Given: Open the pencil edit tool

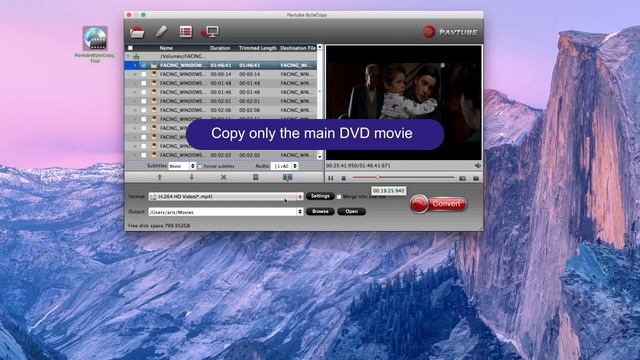Looking at the screenshot, I should click(162, 32).
